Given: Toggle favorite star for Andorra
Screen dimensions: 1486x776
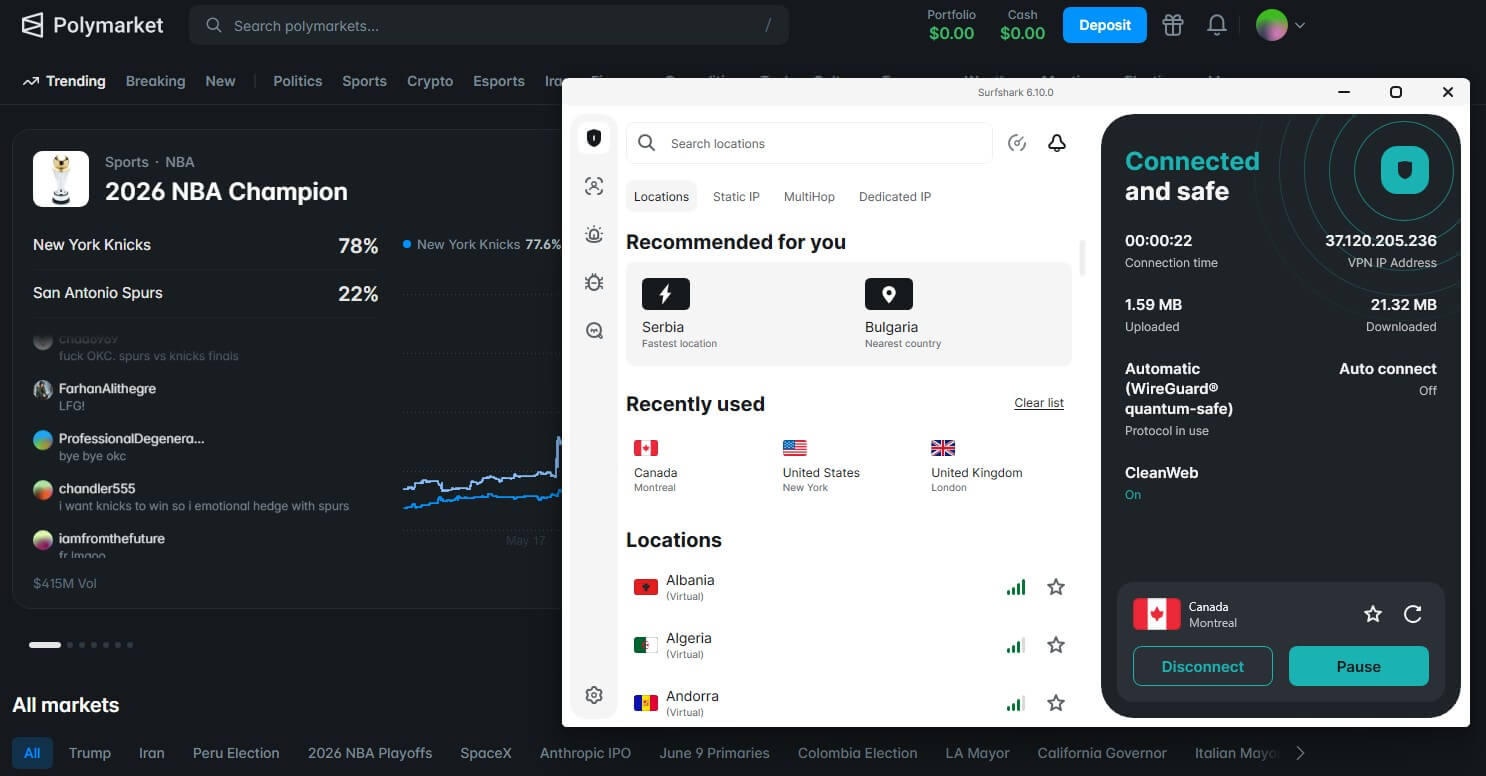Looking at the screenshot, I should coord(1056,703).
